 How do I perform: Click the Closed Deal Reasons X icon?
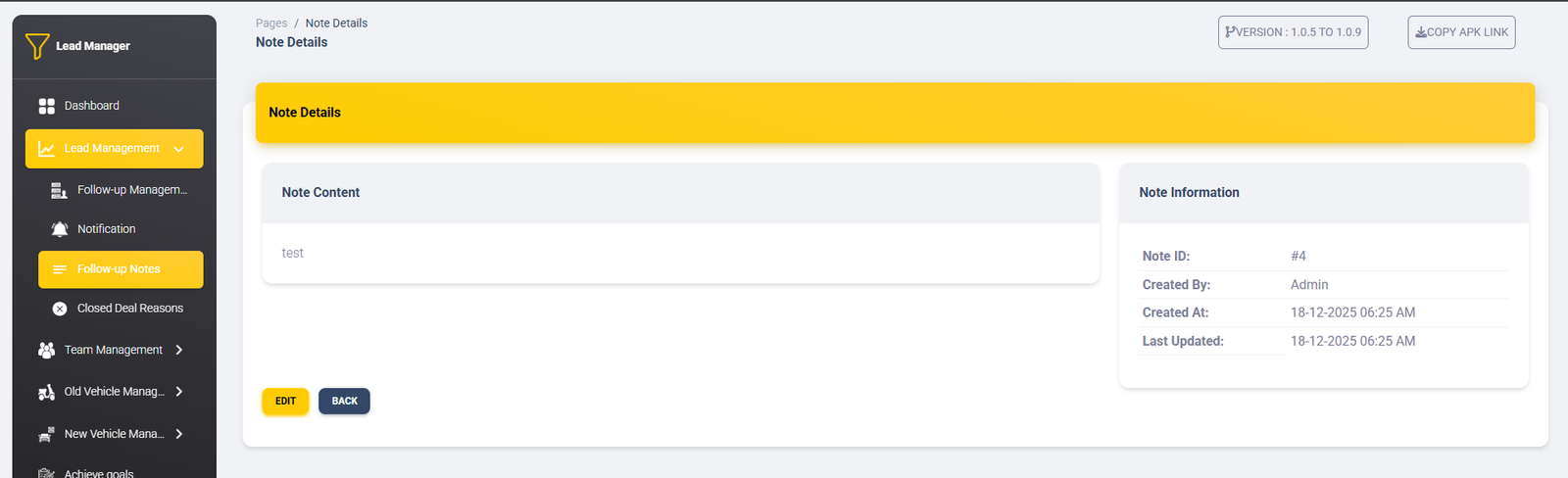pyautogui.click(x=60, y=309)
